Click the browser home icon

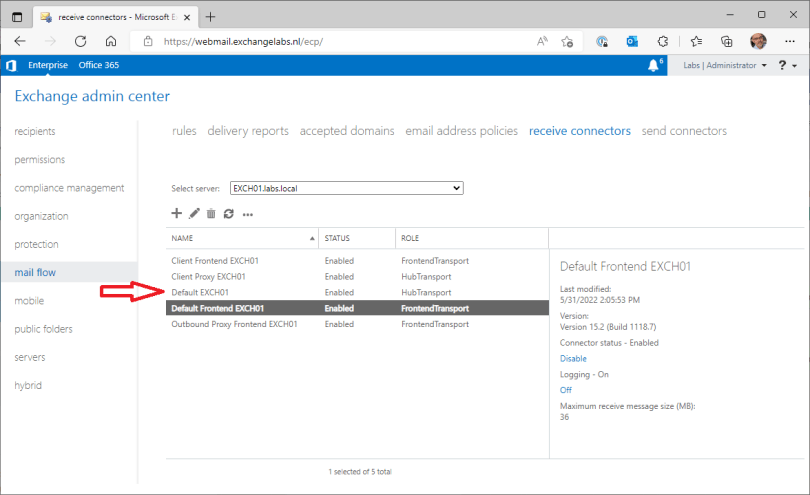(x=111, y=41)
